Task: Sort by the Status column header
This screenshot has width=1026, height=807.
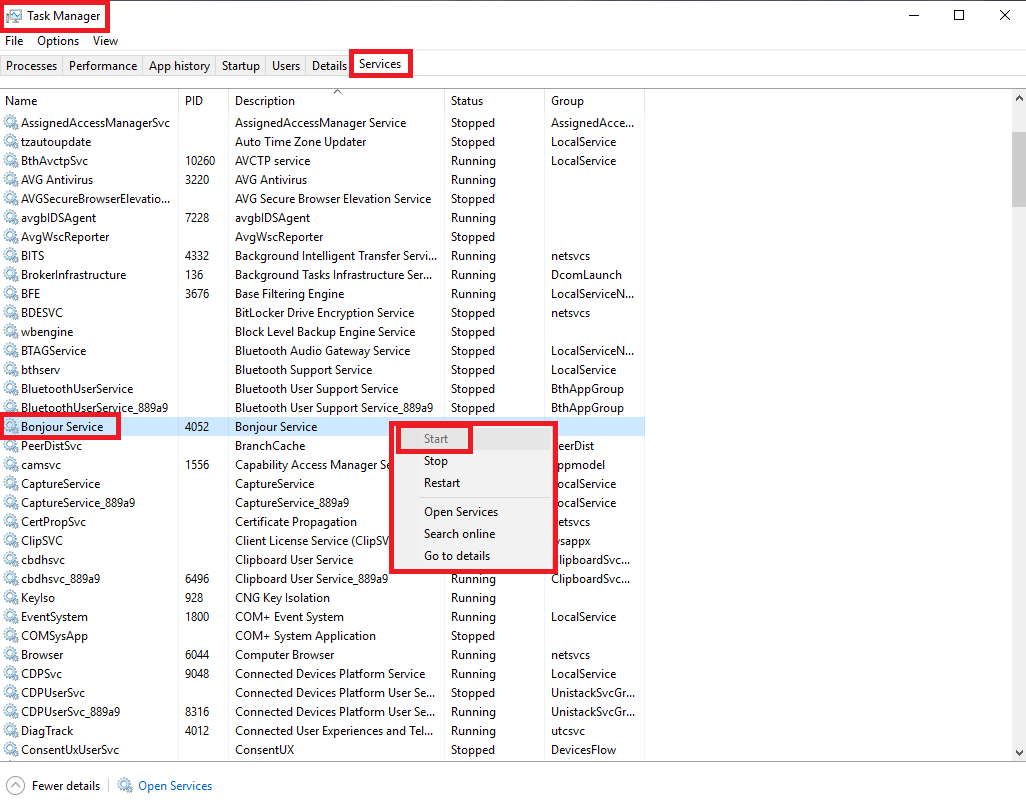Action: point(494,101)
